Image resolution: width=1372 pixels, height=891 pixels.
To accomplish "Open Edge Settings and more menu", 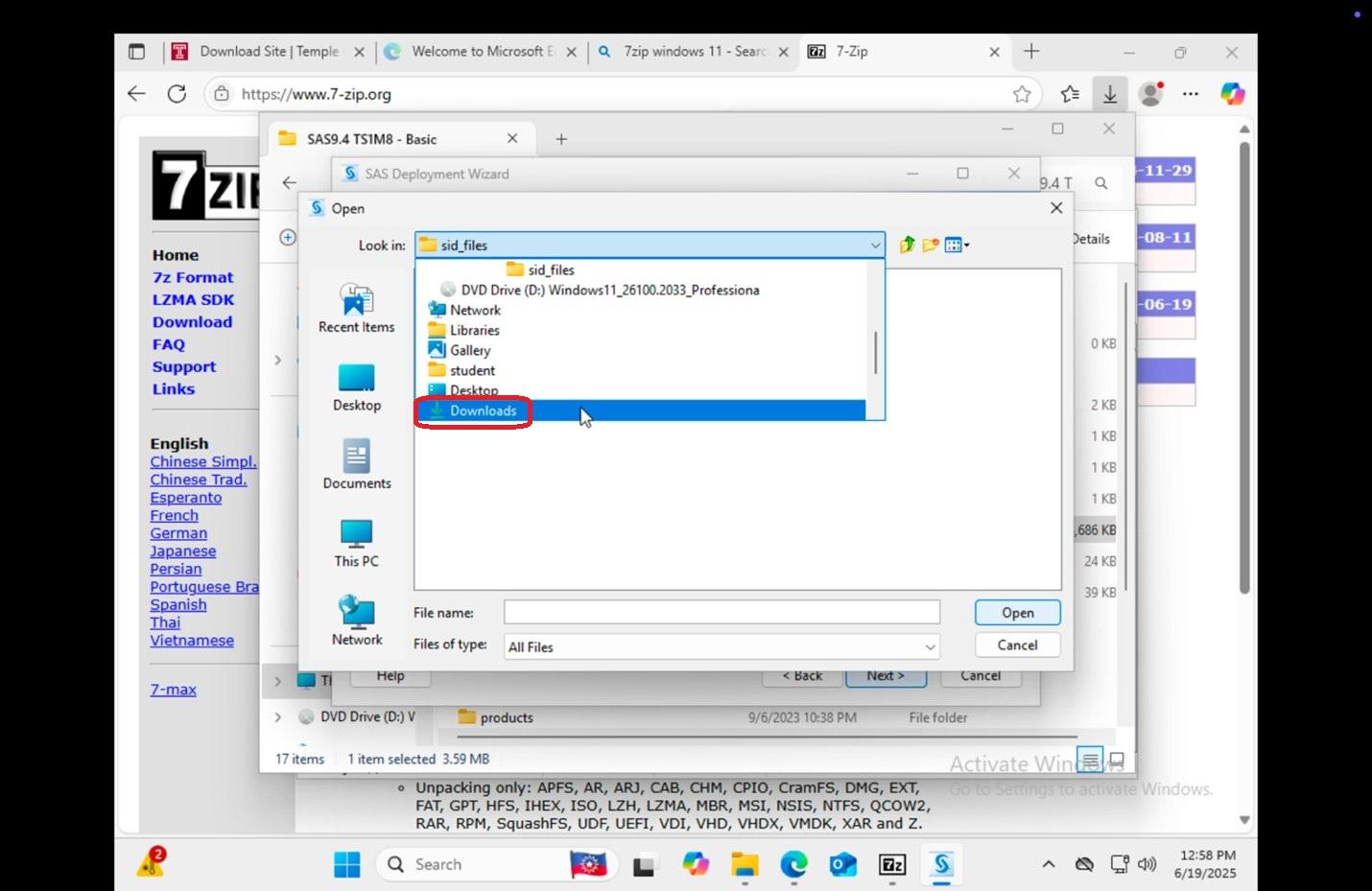I will click(x=1191, y=94).
